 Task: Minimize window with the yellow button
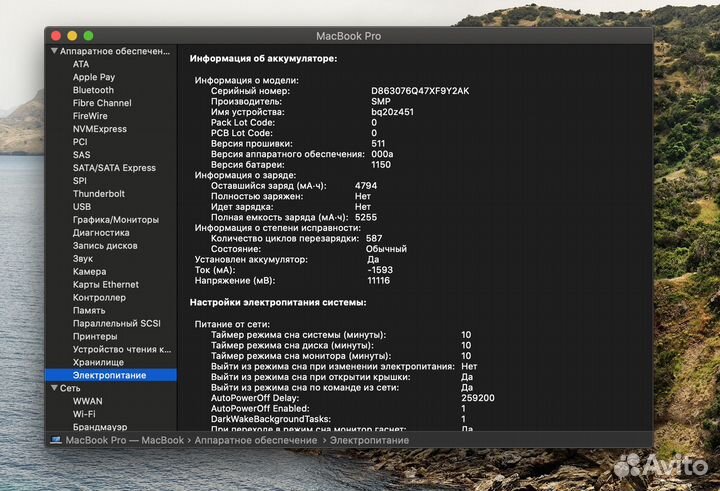click(x=72, y=36)
